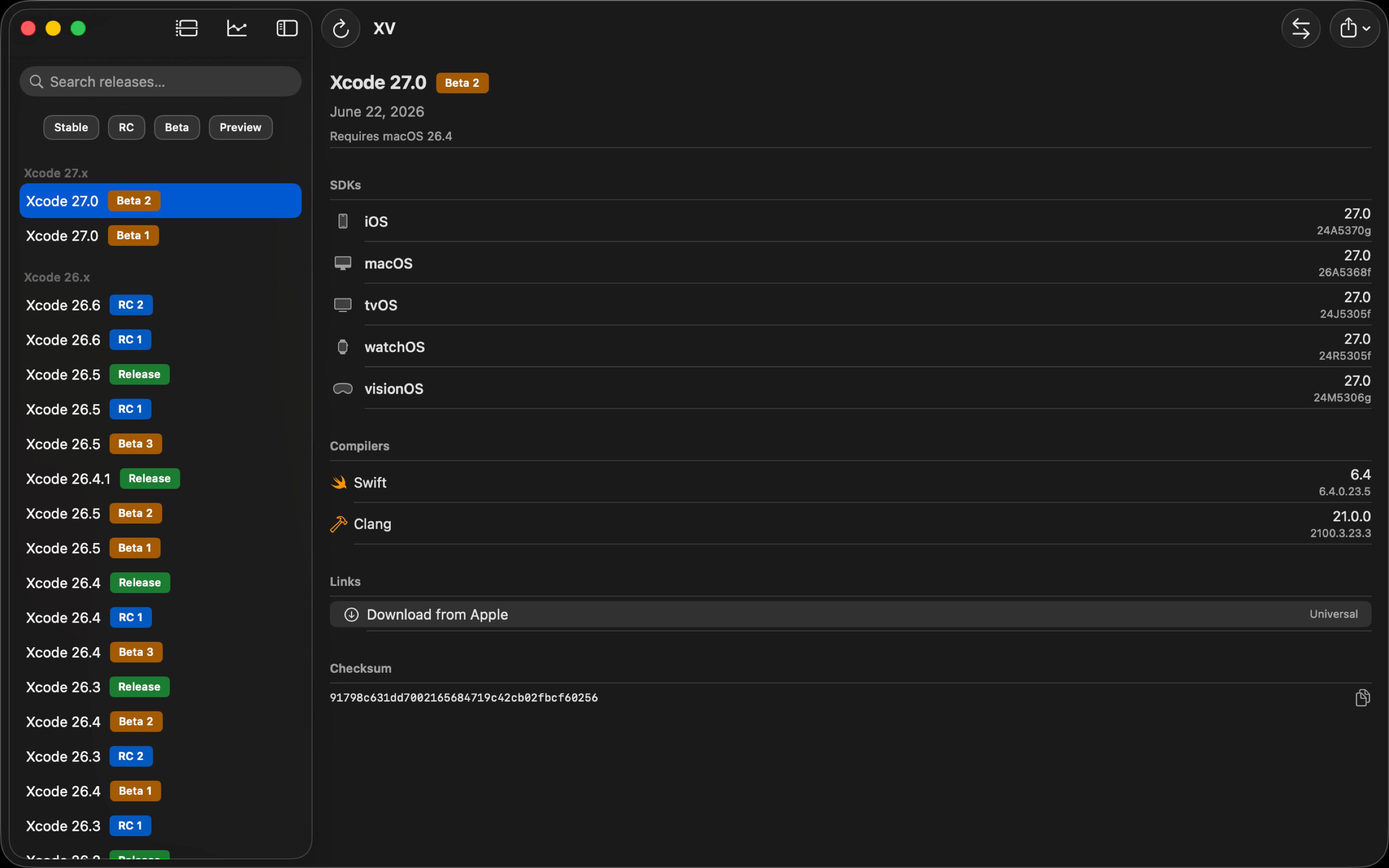This screenshot has height=868, width=1389.
Task: Toggle the sidebar panel icon
Action: [x=287, y=28]
